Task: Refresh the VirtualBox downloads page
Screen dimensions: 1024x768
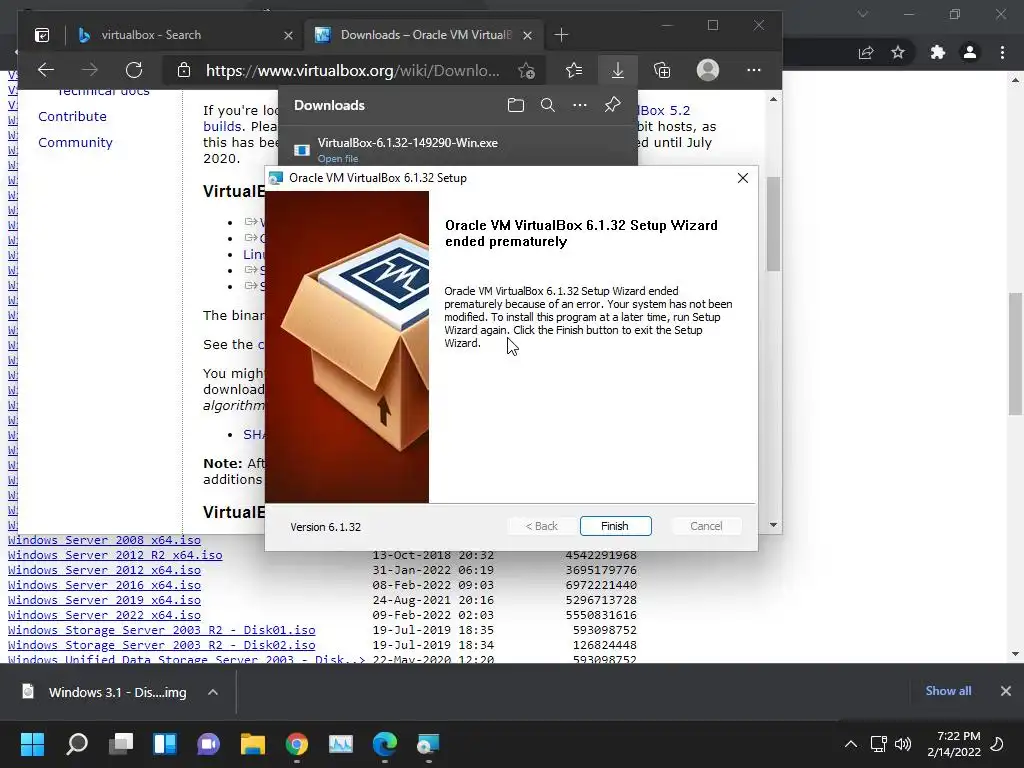Action: point(134,70)
